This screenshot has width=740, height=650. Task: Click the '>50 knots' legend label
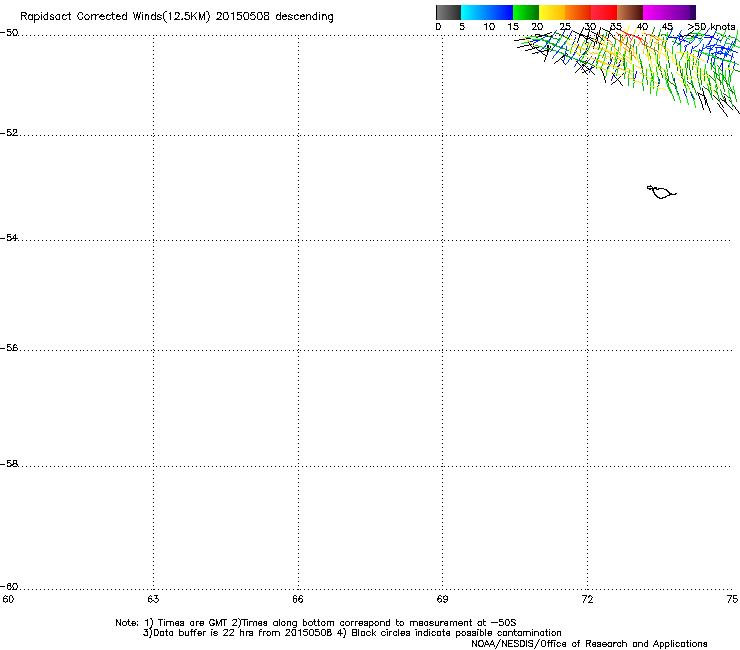[712, 27]
